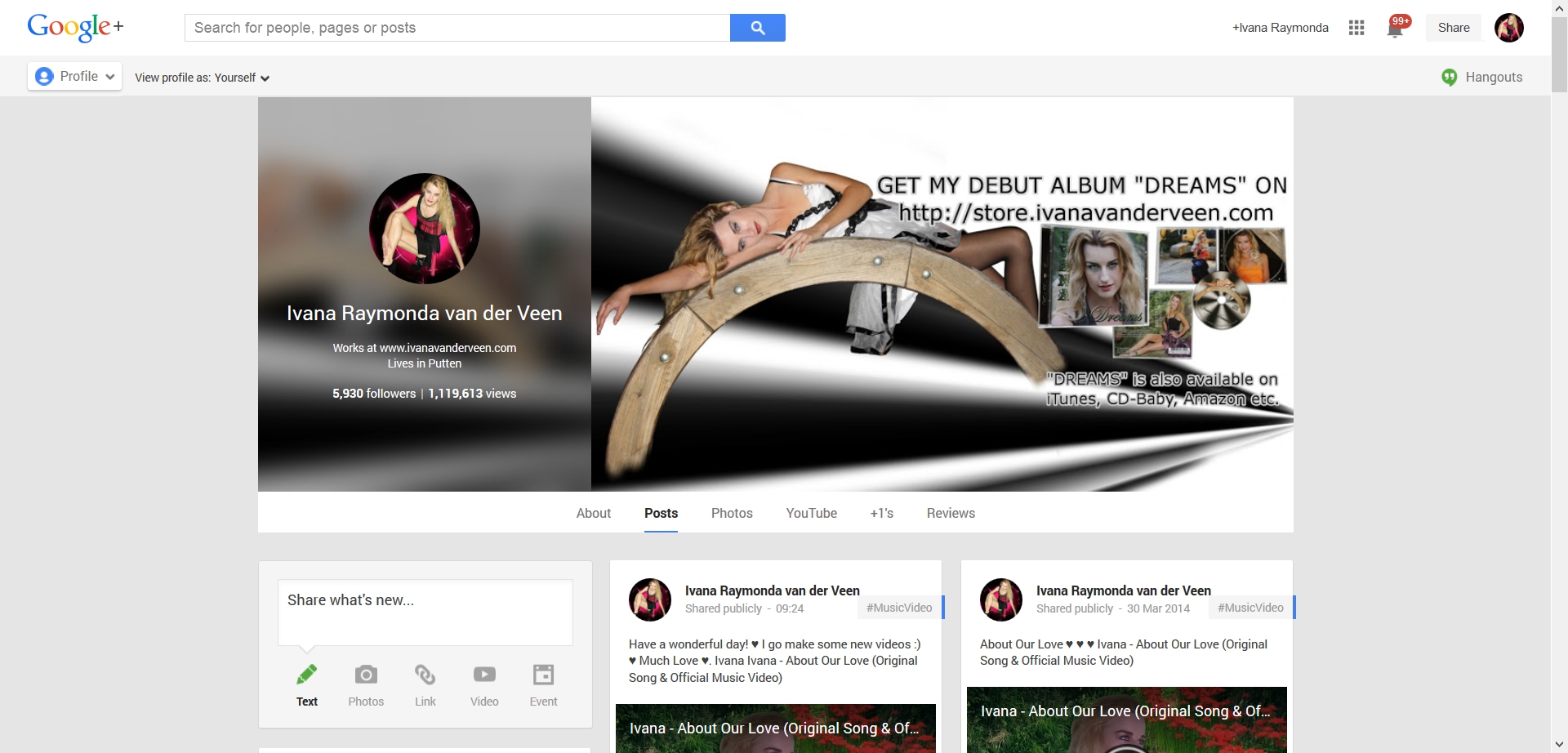Click the large round profile photo
Screen dimensions: 1568x753
point(425,229)
